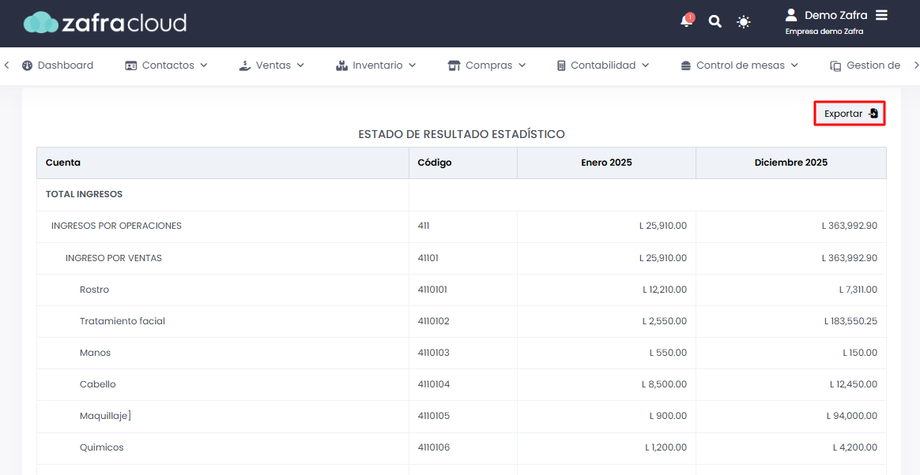Expand the Contabilidad chevron
Image resolution: width=920 pixels, height=475 pixels.
[x=645, y=65]
